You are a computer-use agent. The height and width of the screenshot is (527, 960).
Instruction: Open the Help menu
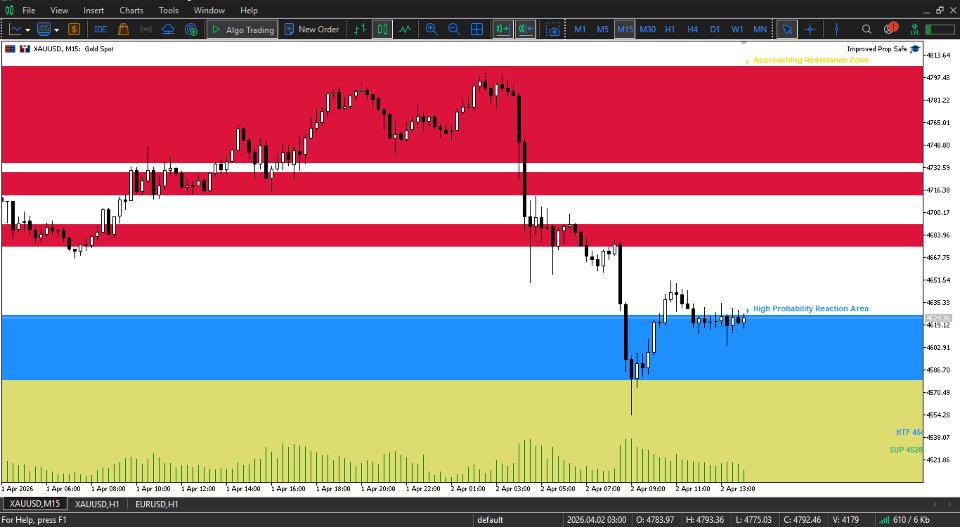click(249, 10)
